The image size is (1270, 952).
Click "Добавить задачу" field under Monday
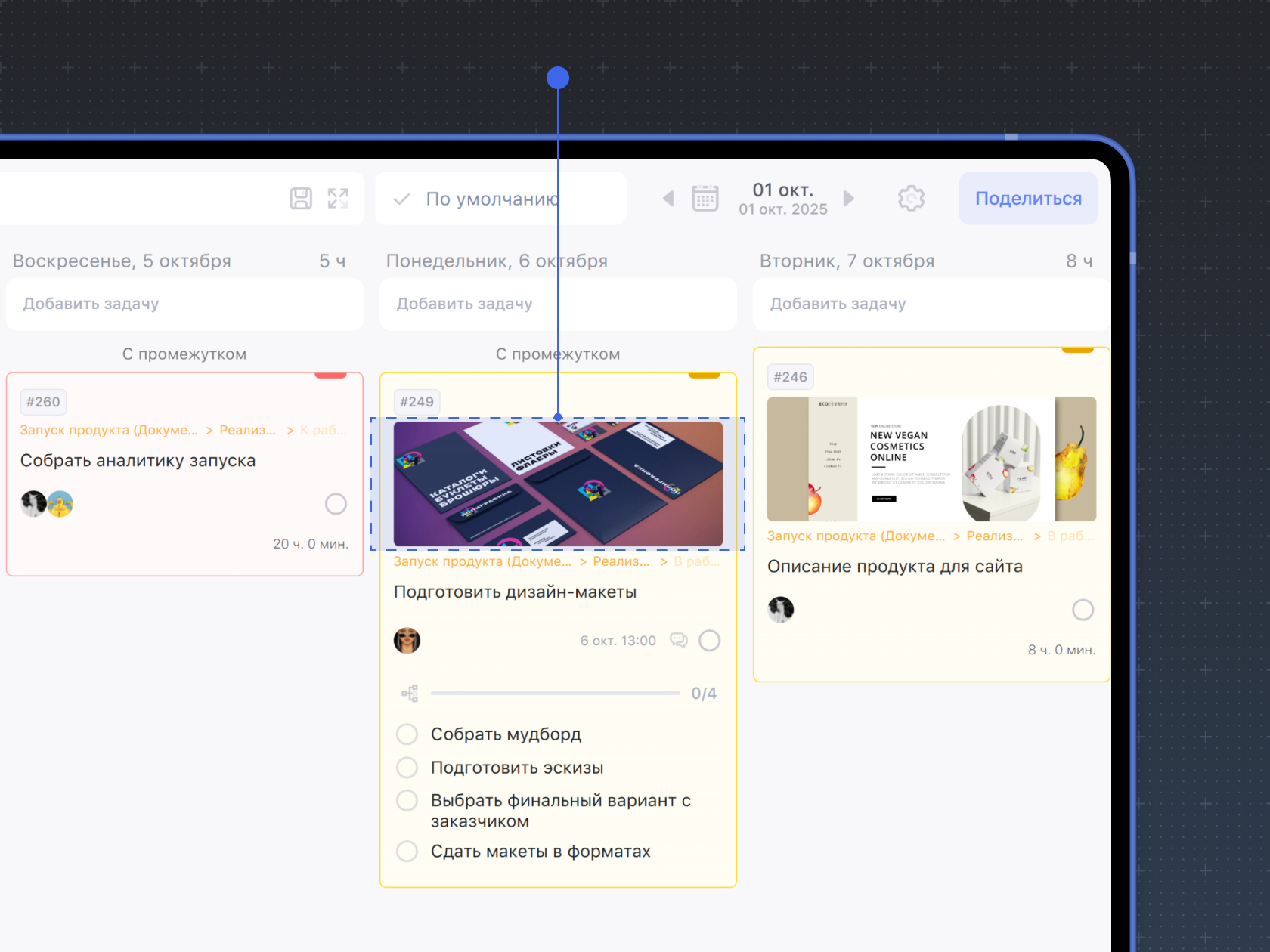(558, 304)
